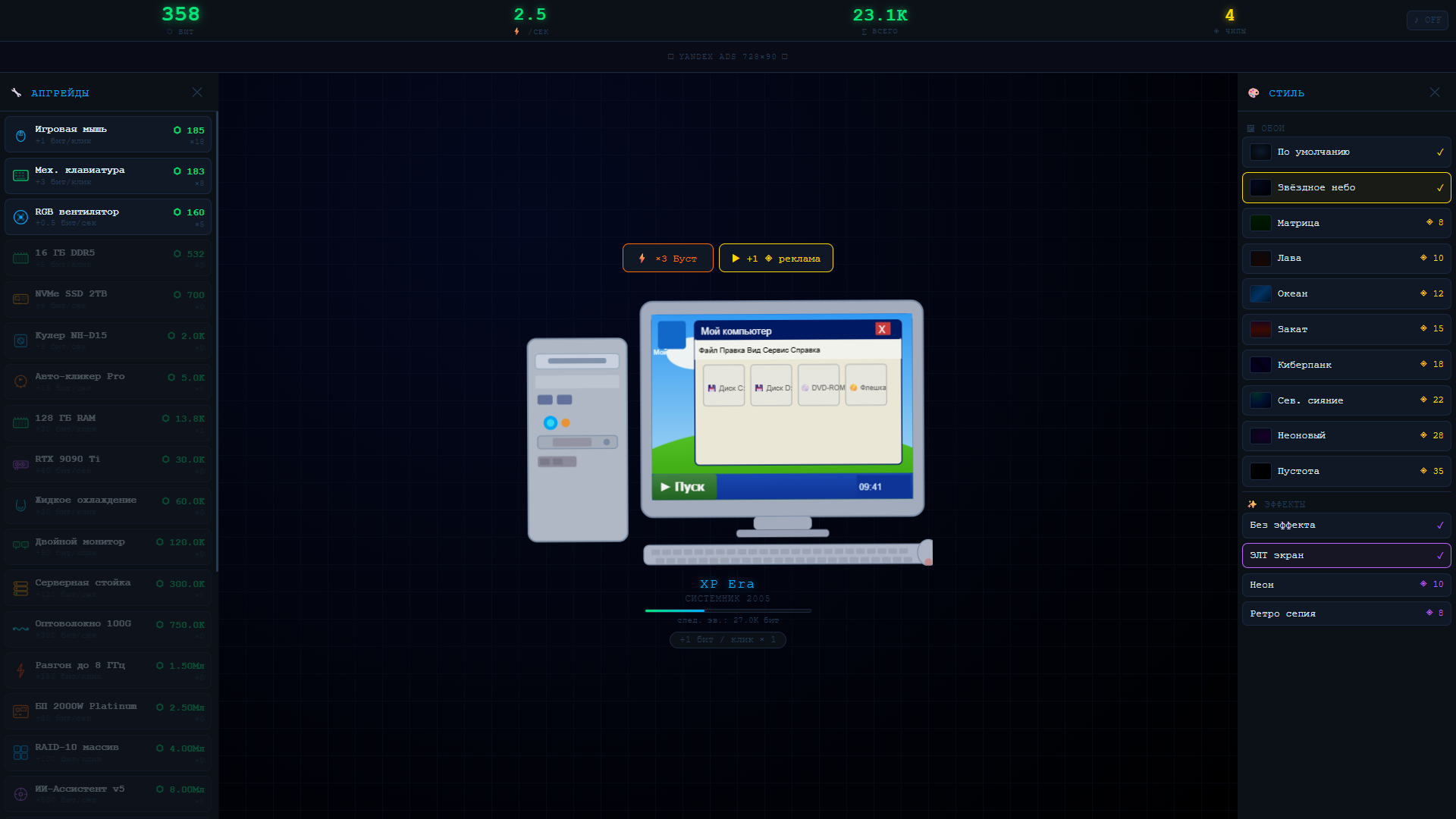
Task: Activate the ×3 Буст button
Action: (667, 258)
